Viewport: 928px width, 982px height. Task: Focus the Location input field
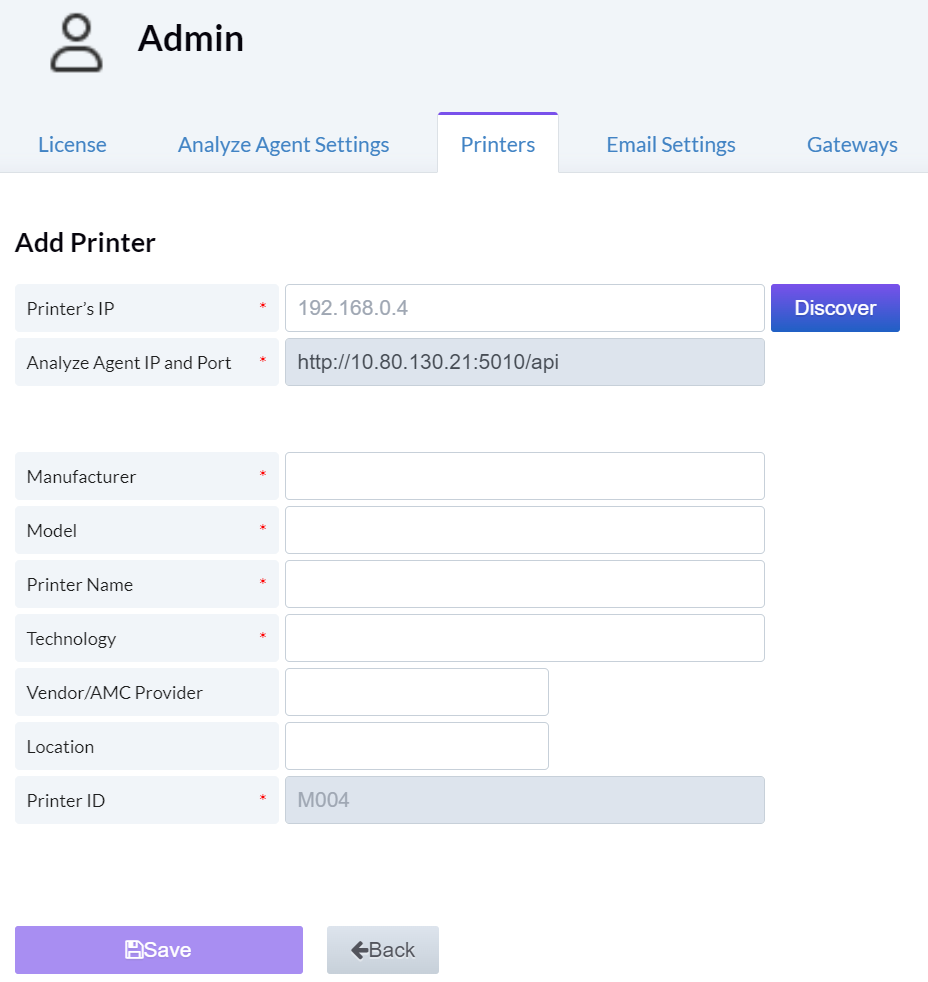tap(417, 746)
